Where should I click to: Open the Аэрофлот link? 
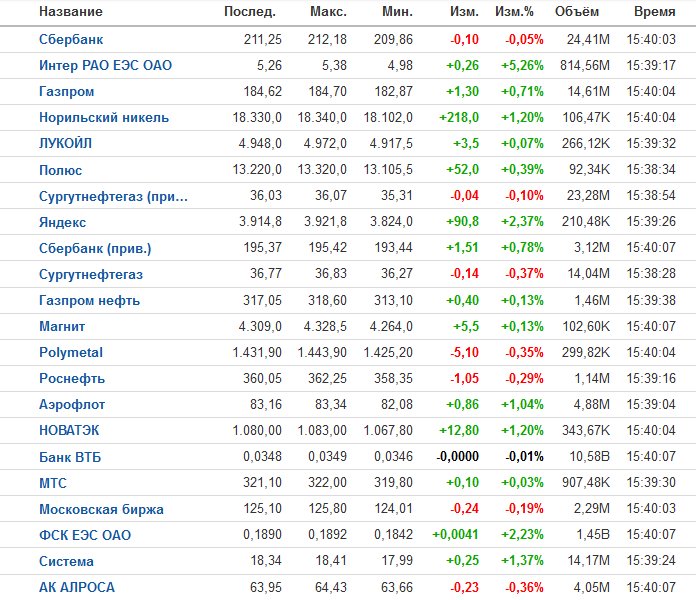[72, 404]
